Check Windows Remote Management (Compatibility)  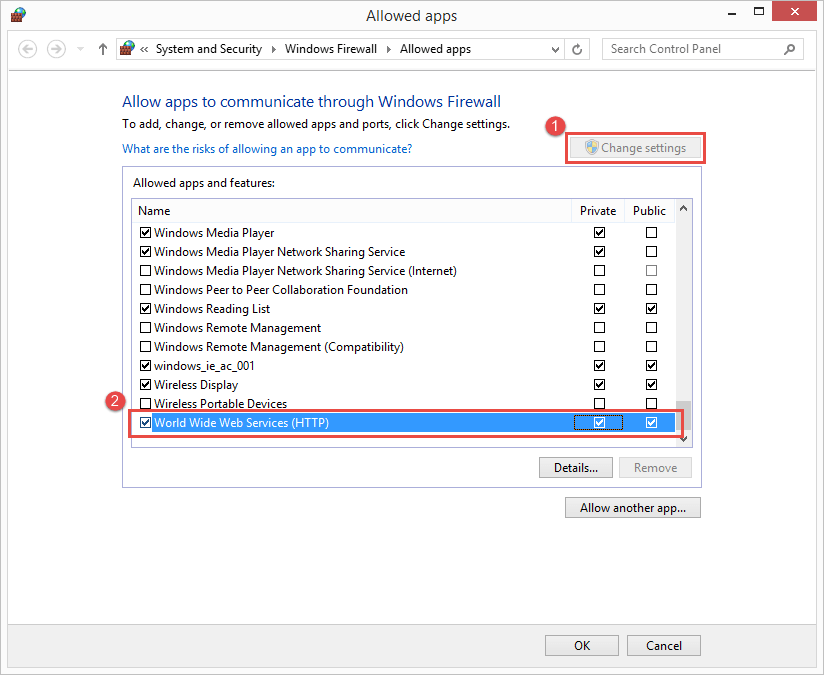[146, 346]
